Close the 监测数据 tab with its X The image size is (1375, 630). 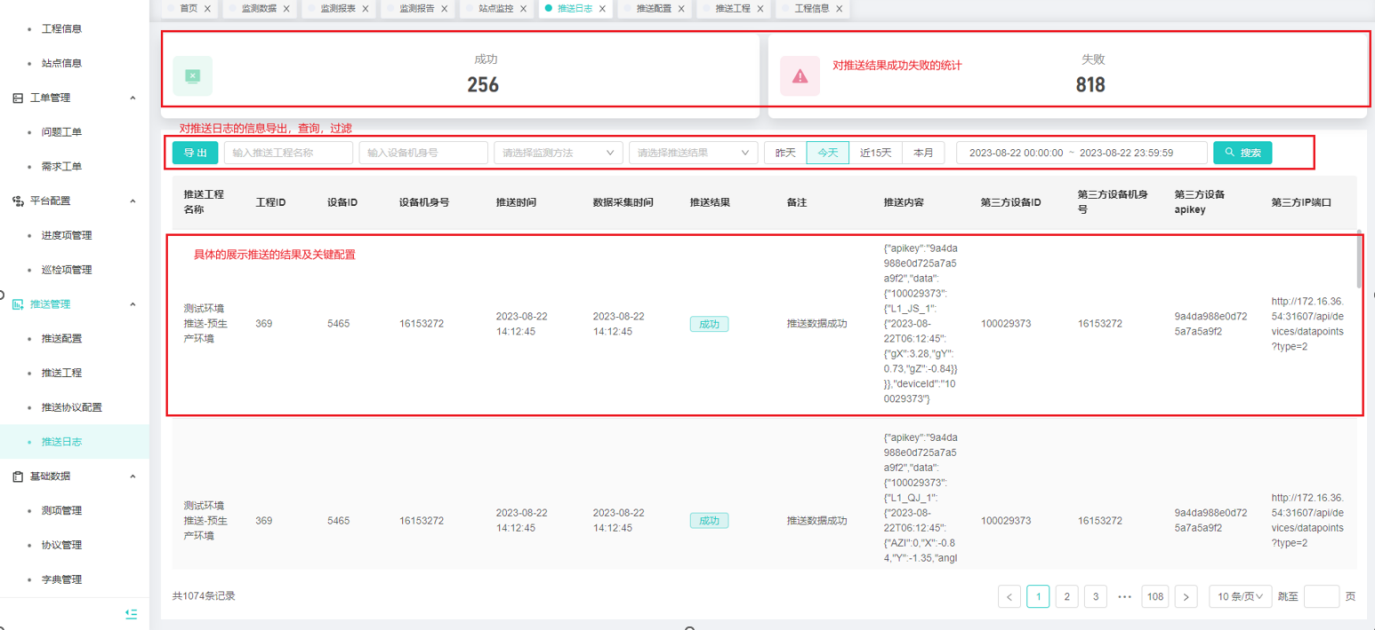(286, 9)
